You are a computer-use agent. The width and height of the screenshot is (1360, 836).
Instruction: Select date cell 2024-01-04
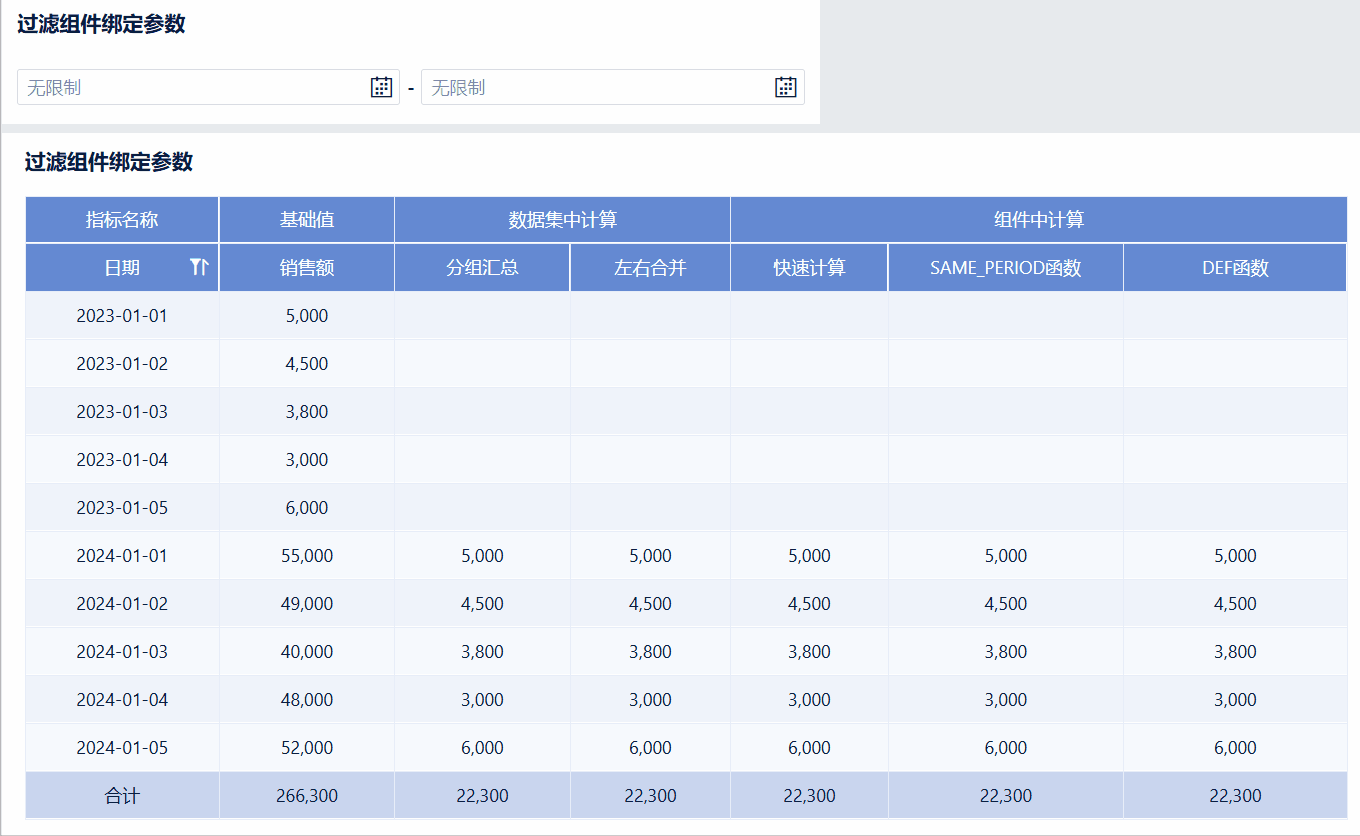(122, 700)
